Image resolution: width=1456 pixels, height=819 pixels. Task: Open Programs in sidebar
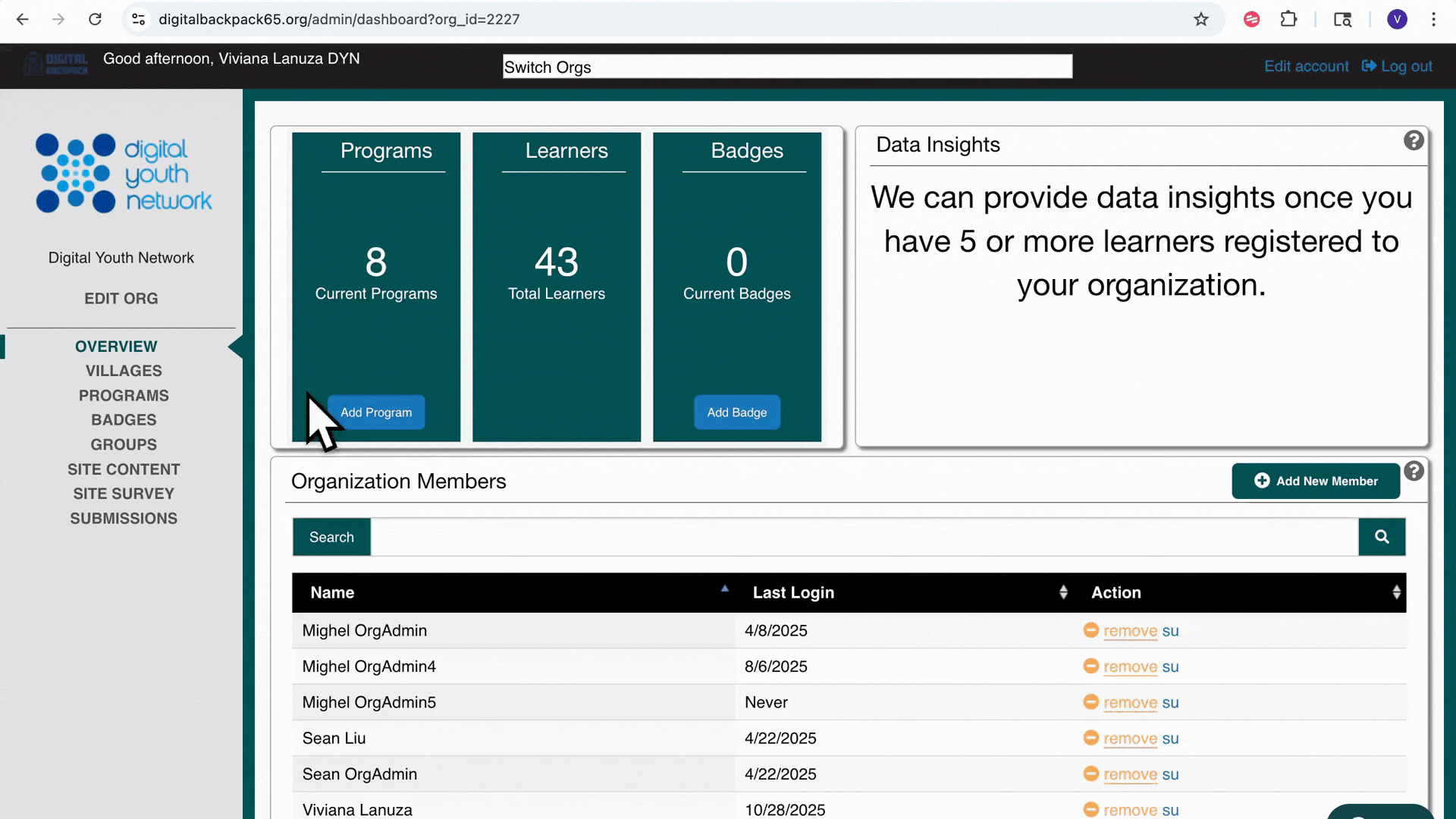pos(124,396)
